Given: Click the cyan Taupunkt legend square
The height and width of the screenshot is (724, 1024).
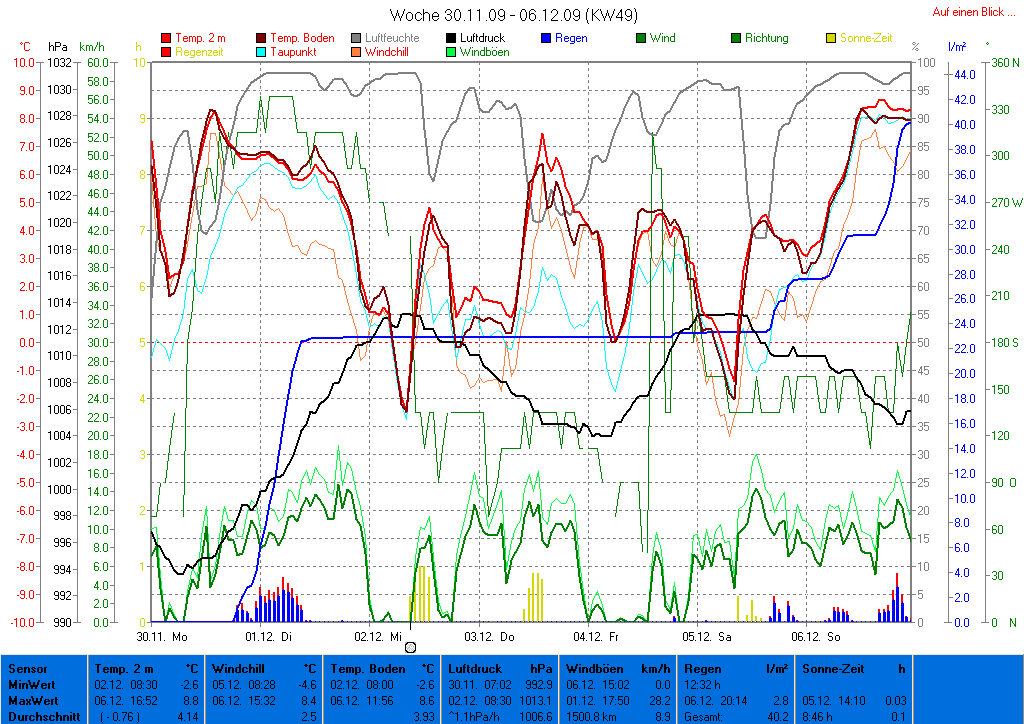Looking at the screenshot, I should [x=262, y=52].
